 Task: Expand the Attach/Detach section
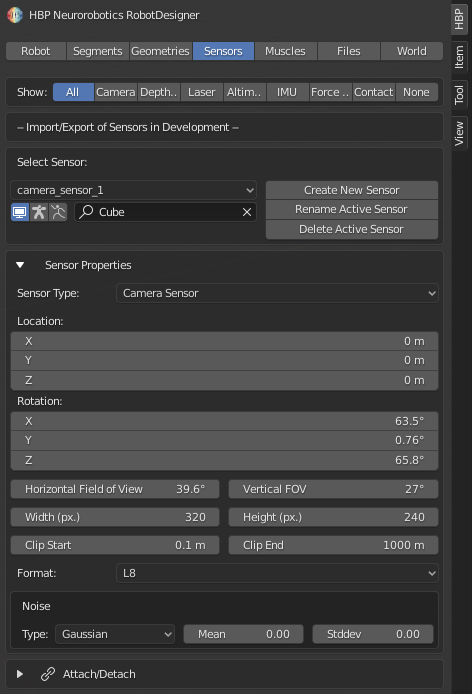(x=20, y=674)
